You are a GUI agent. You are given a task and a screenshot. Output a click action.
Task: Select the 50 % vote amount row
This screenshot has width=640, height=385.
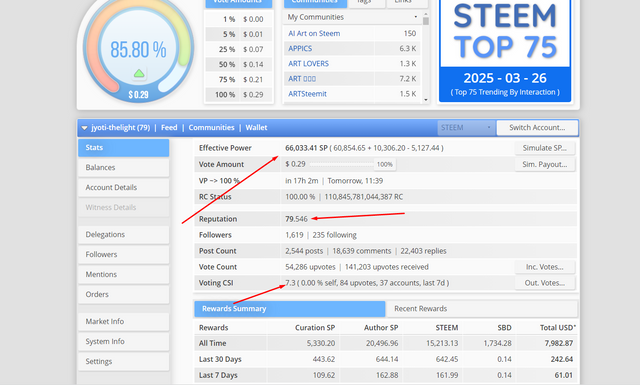point(239,65)
